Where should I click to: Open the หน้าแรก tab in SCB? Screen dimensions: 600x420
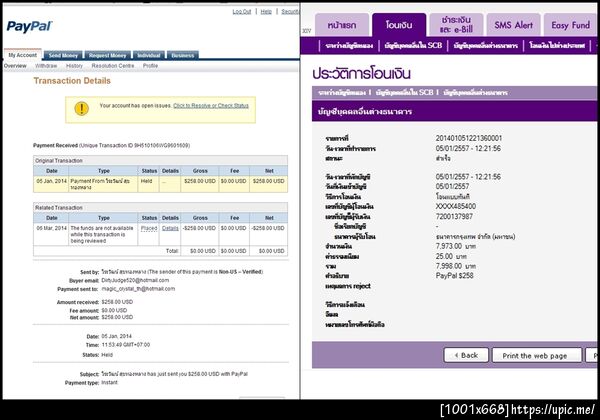point(342,25)
